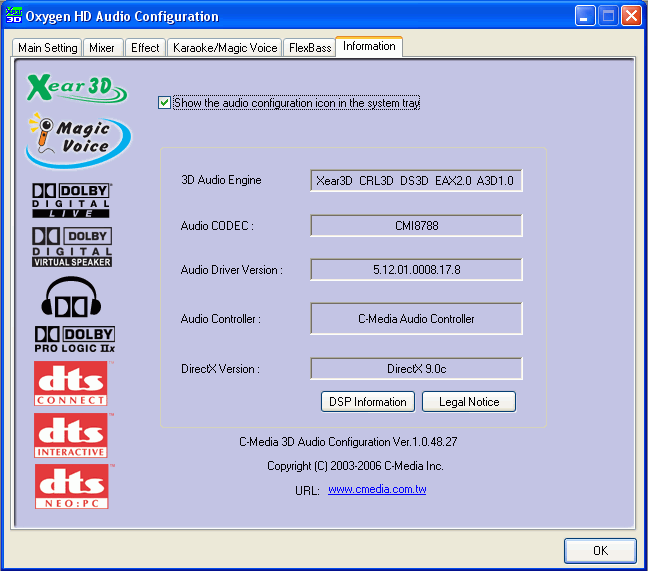Viewport: 648px width, 571px height.
Task: Click the Dolby Digital Live logo
Action: (71, 200)
